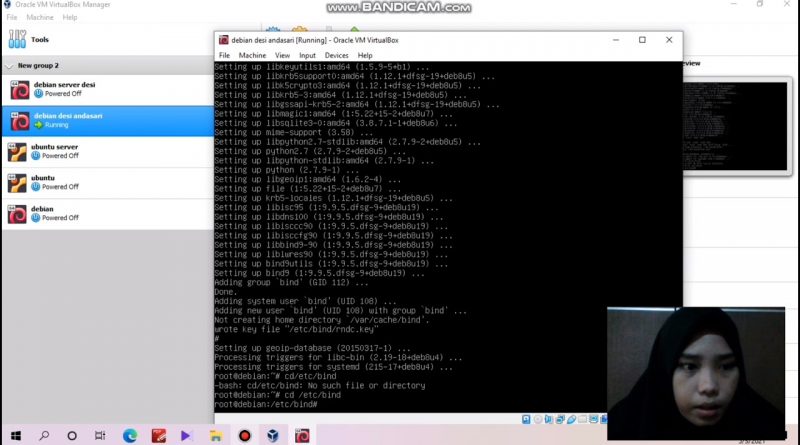Open Help menu in VirtualBox Manager

click(70, 17)
